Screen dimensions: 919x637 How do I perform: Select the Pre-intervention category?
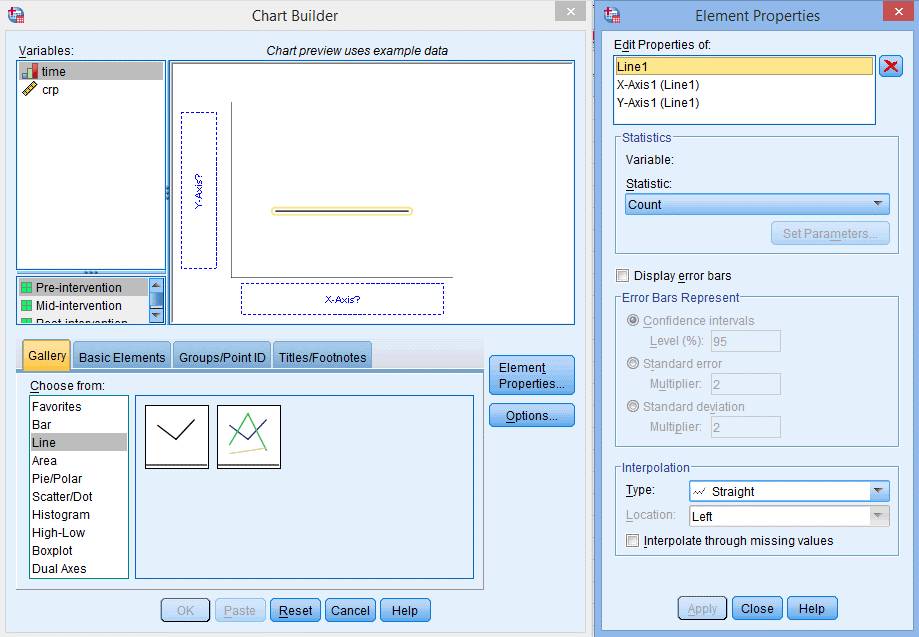(83, 288)
